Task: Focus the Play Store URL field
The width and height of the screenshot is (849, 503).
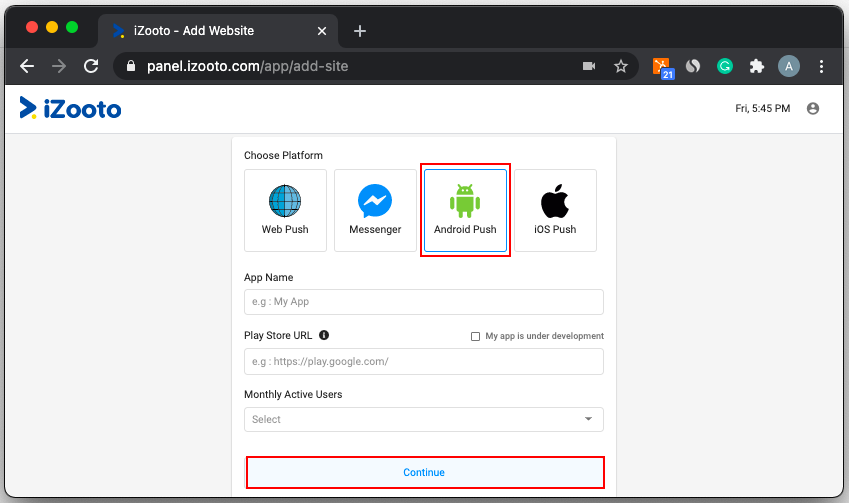Action: pyautogui.click(x=424, y=361)
